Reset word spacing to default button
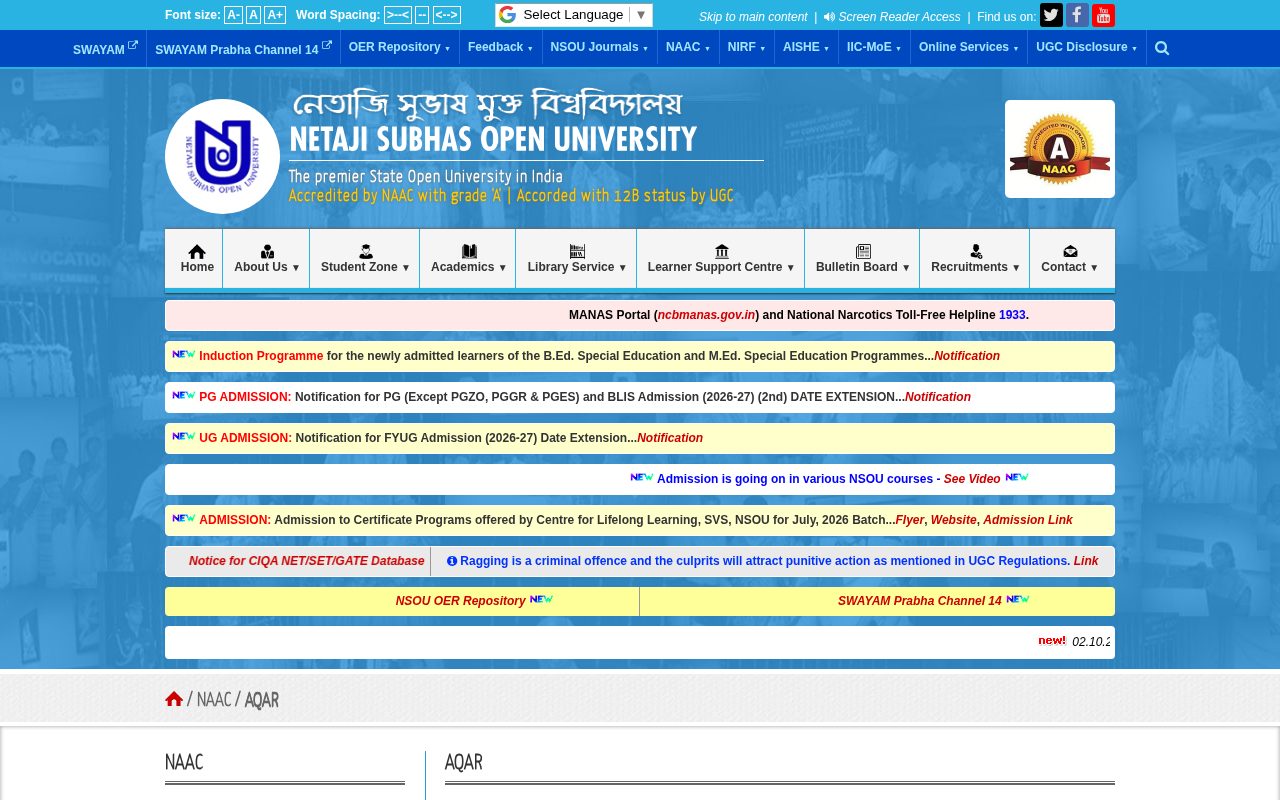The image size is (1280, 800). coord(422,15)
